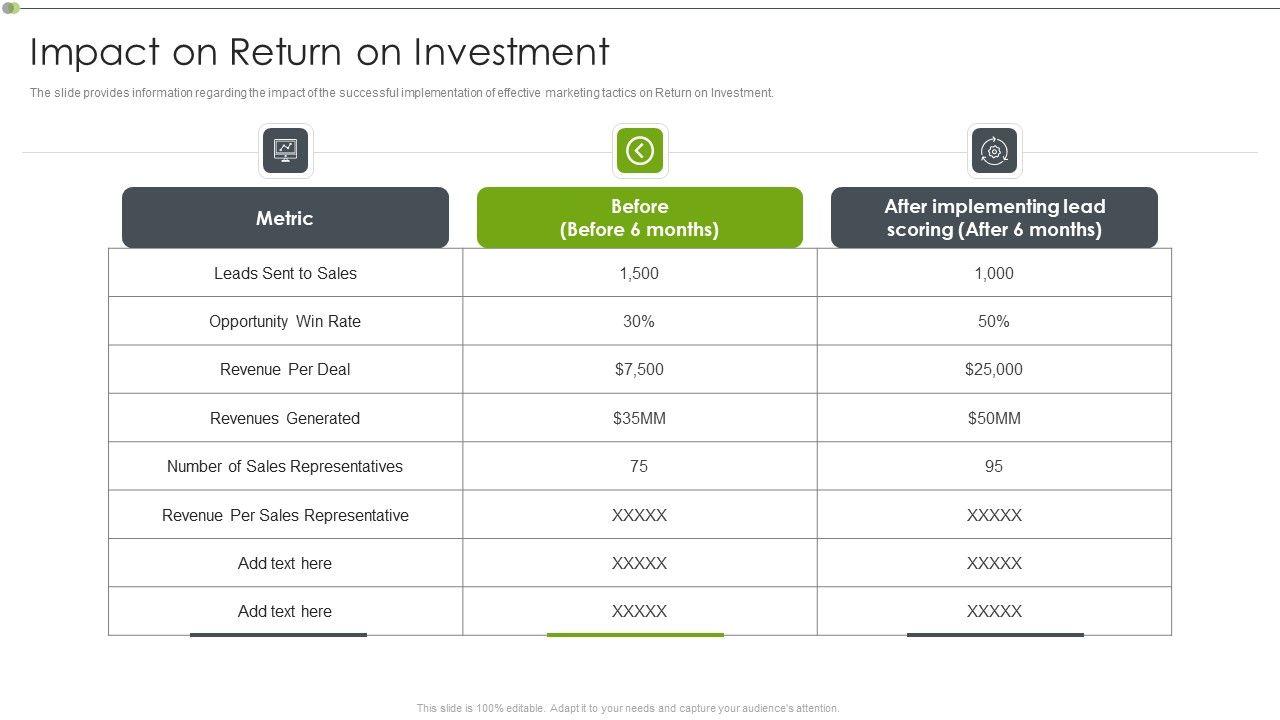Screen dimensions: 1280x720
Task: Select the Revenue Per Sales Representative label
Action: pos(285,515)
